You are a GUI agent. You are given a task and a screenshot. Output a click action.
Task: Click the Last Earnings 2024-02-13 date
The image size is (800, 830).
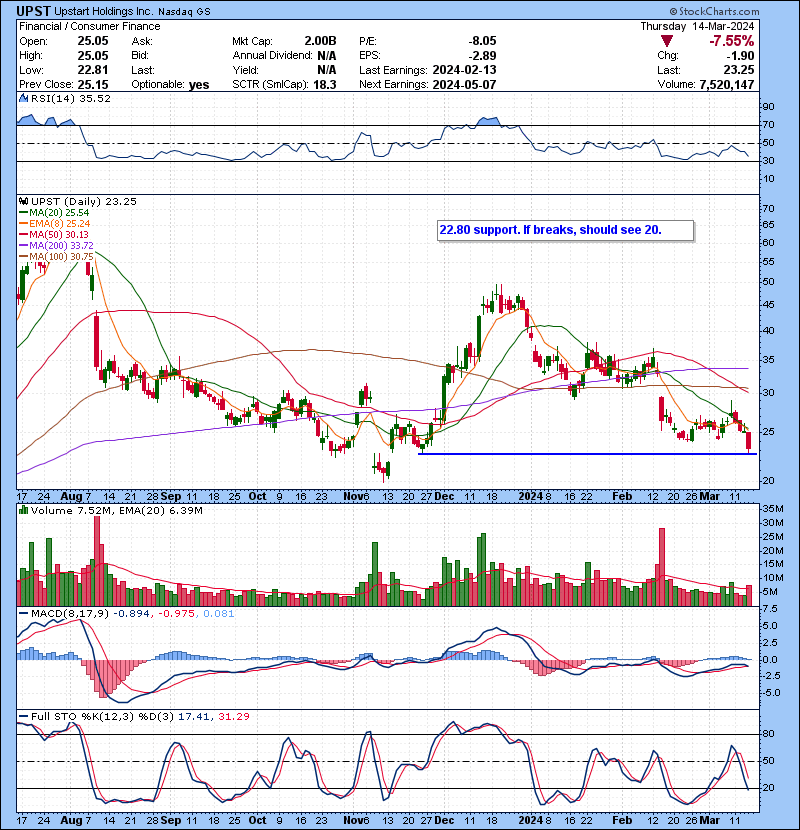[464, 70]
